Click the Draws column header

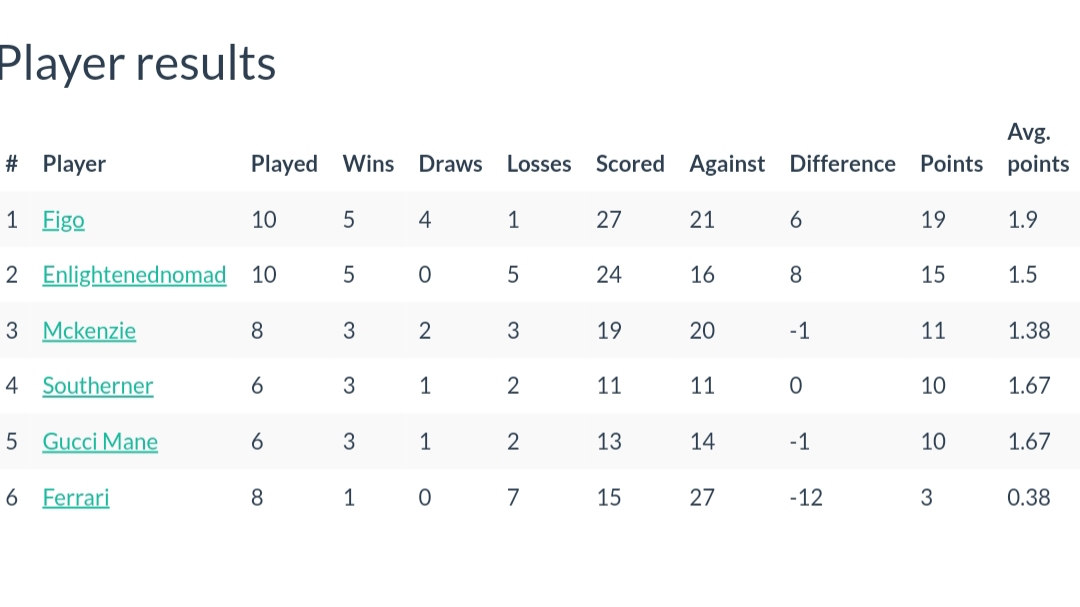pyautogui.click(x=450, y=164)
